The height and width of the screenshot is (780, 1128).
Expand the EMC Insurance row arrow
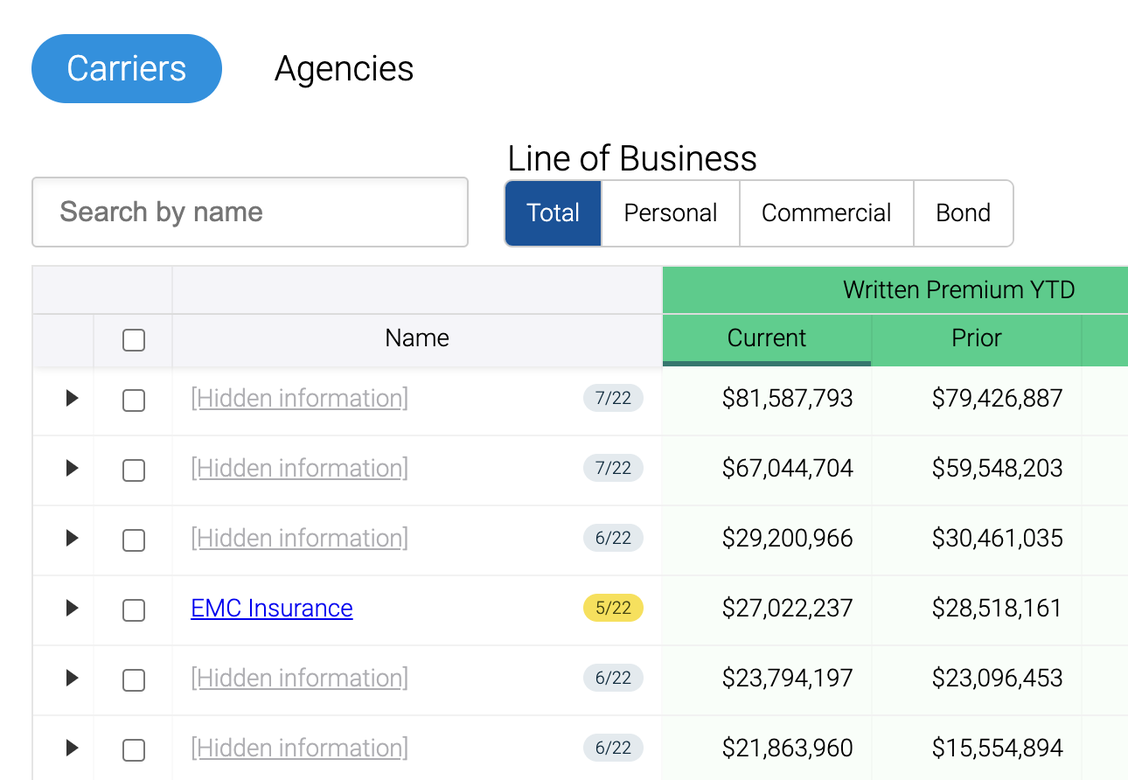click(71, 608)
